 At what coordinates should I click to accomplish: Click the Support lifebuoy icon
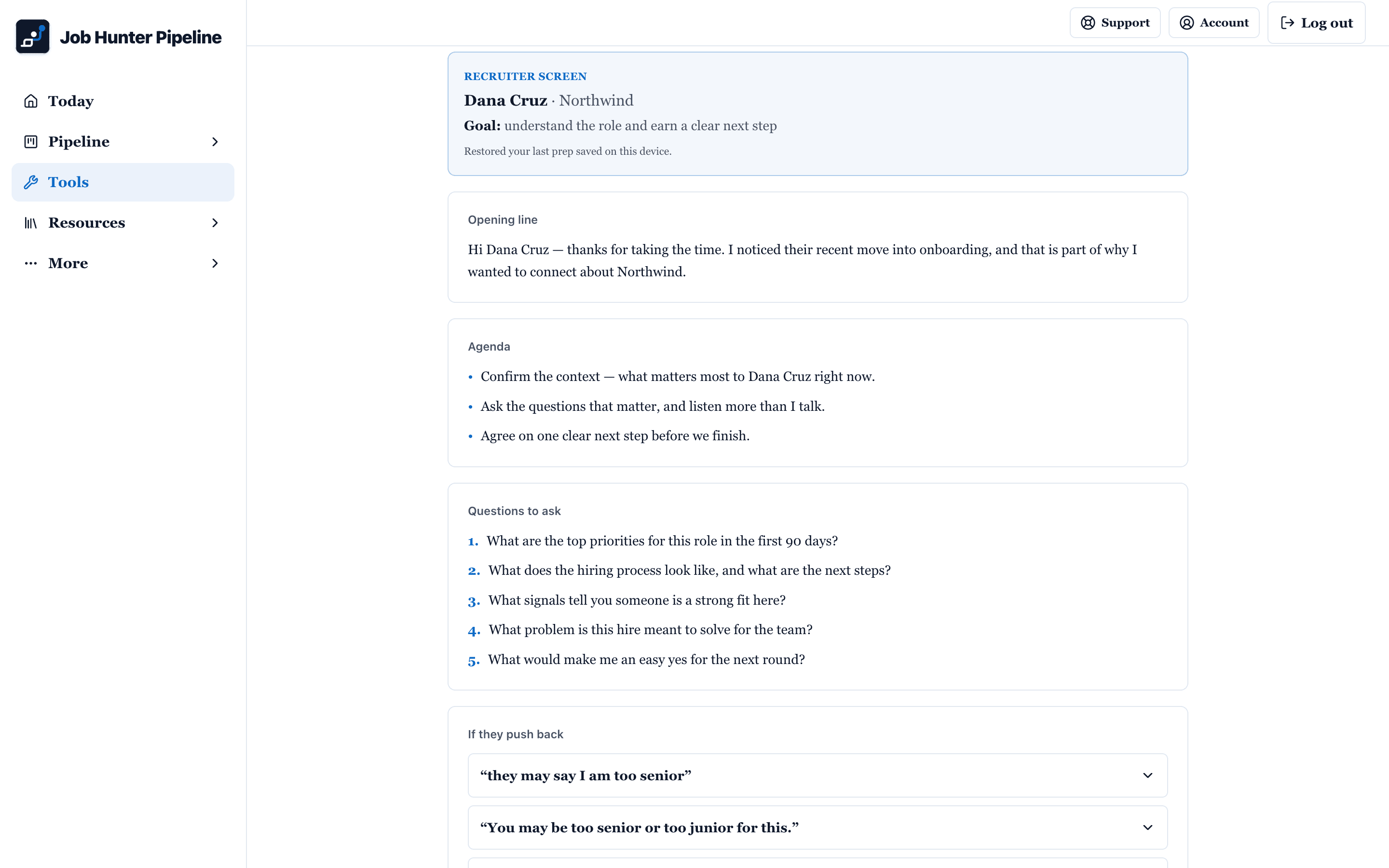pos(1088,22)
